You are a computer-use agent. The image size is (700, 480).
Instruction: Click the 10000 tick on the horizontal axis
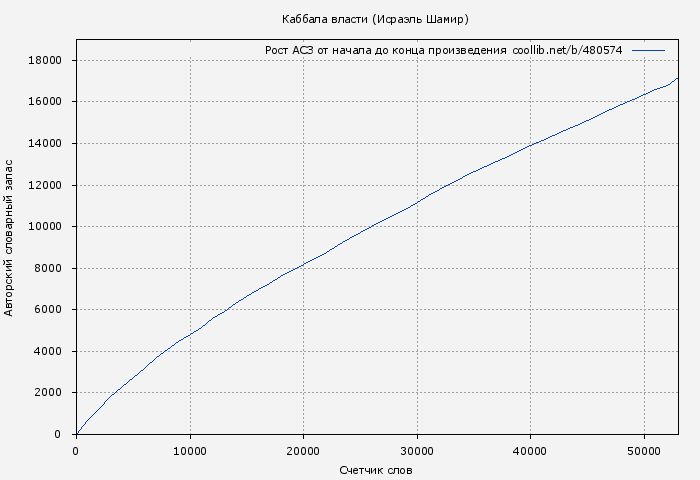pos(190,451)
